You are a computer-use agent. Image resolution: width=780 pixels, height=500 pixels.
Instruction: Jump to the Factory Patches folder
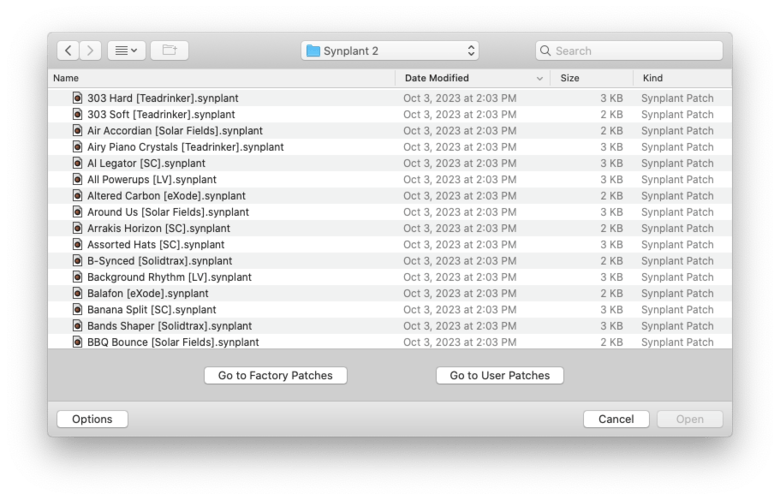tap(275, 375)
